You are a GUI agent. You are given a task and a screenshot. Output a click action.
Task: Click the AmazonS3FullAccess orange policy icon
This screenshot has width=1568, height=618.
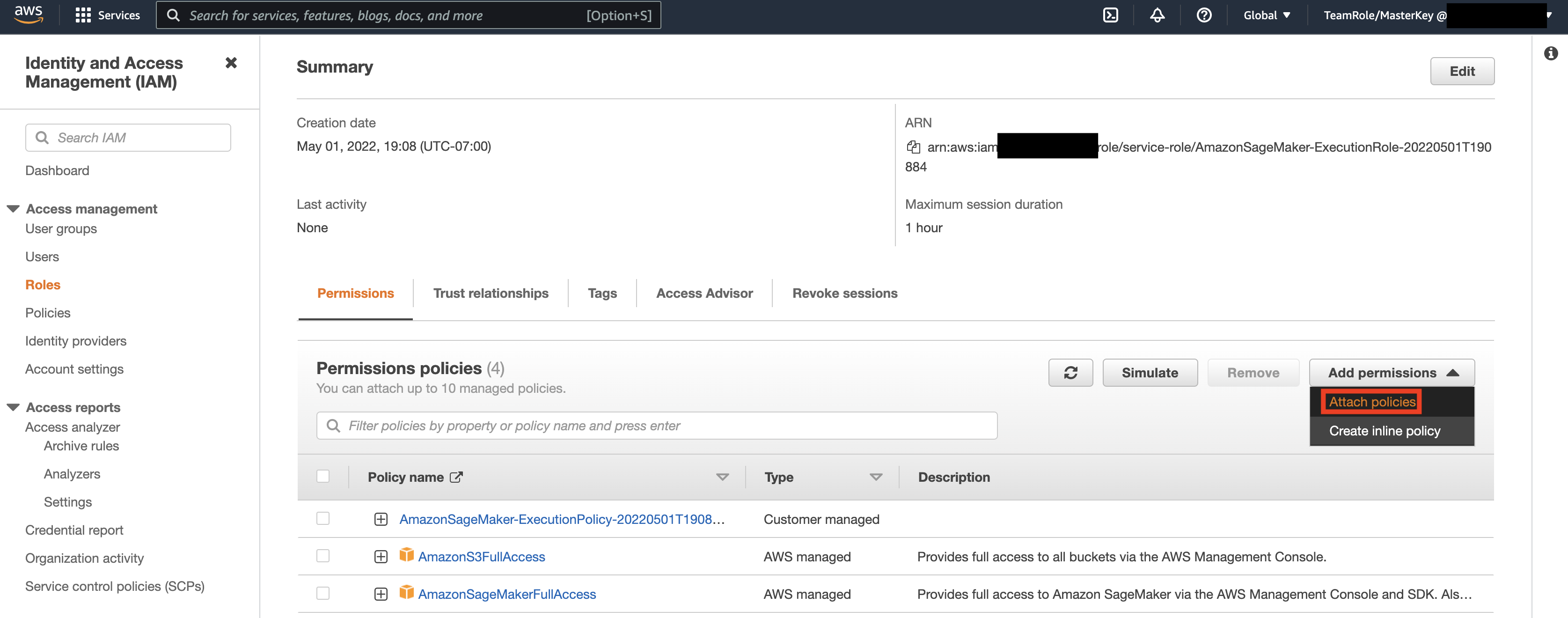(406, 555)
